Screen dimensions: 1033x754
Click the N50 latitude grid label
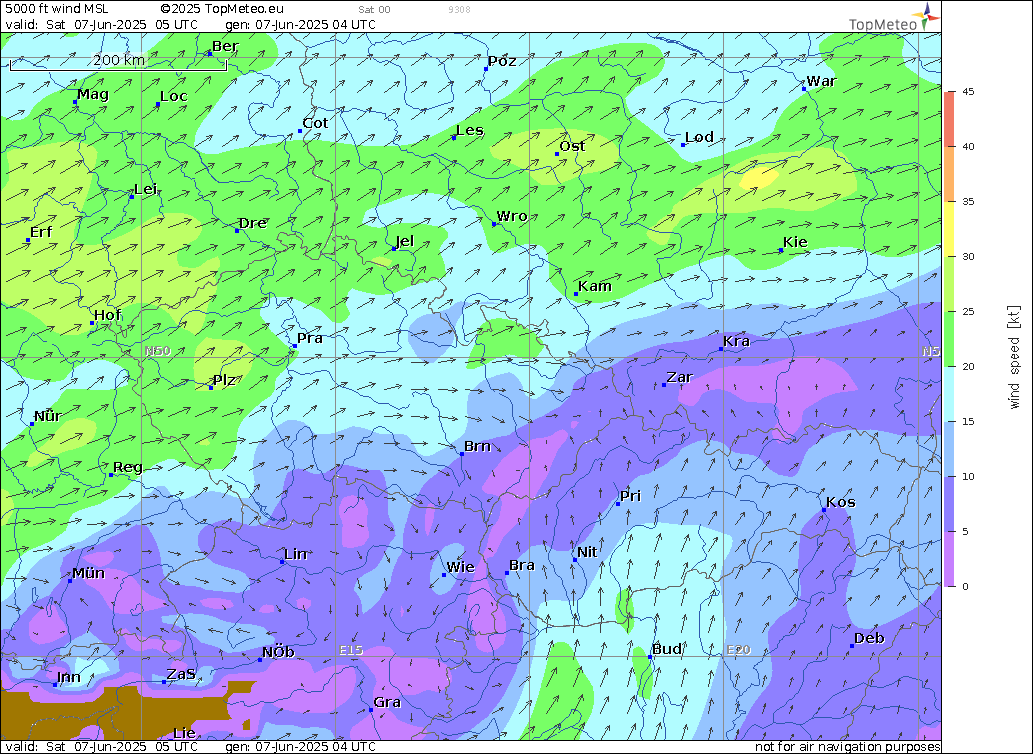pos(157,351)
